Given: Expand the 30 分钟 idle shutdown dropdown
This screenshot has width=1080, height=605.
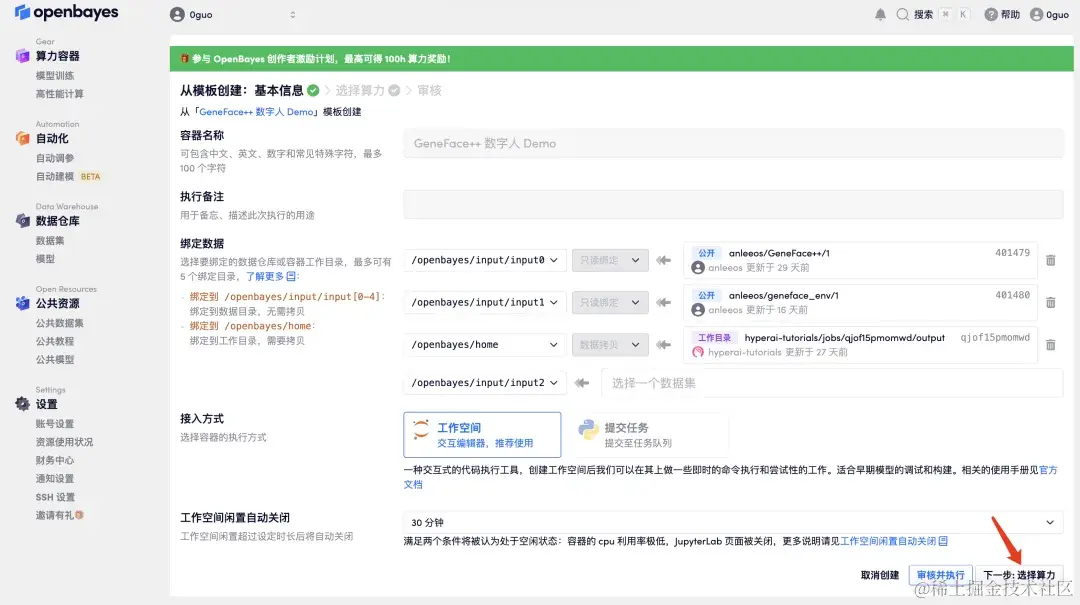Looking at the screenshot, I should pos(734,522).
